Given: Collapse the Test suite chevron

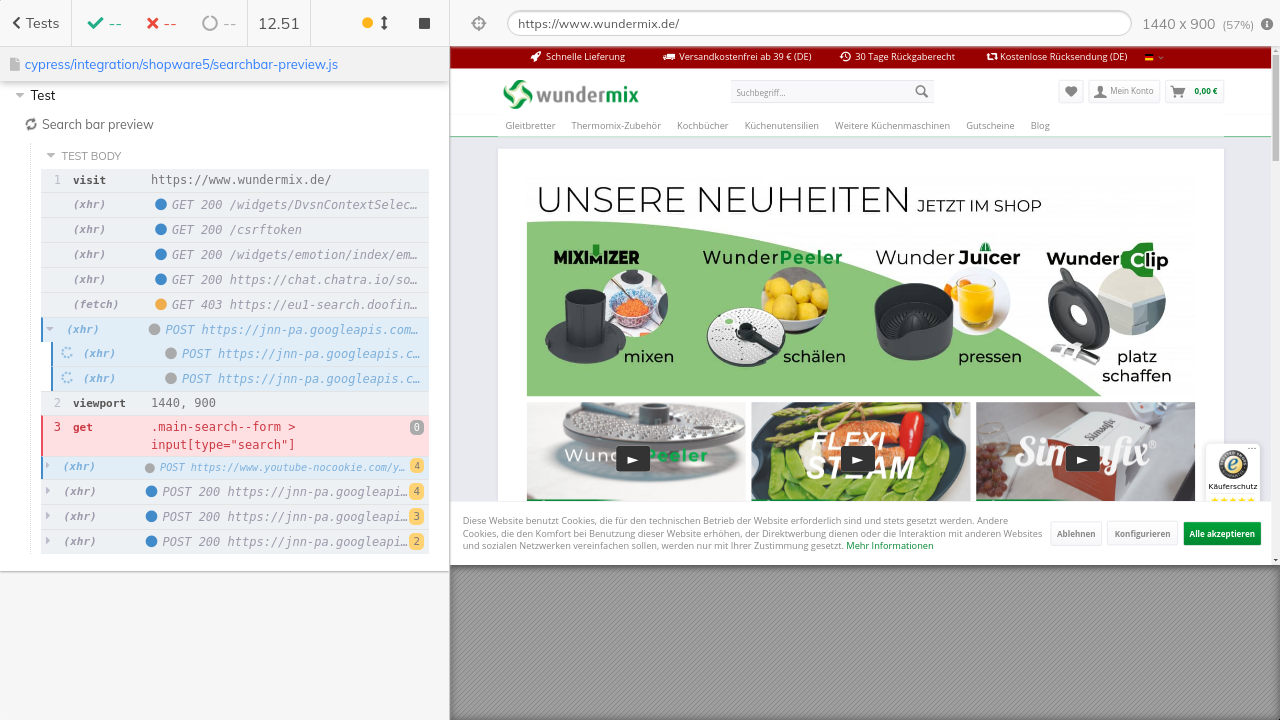Looking at the screenshot, I should point(20,96).
